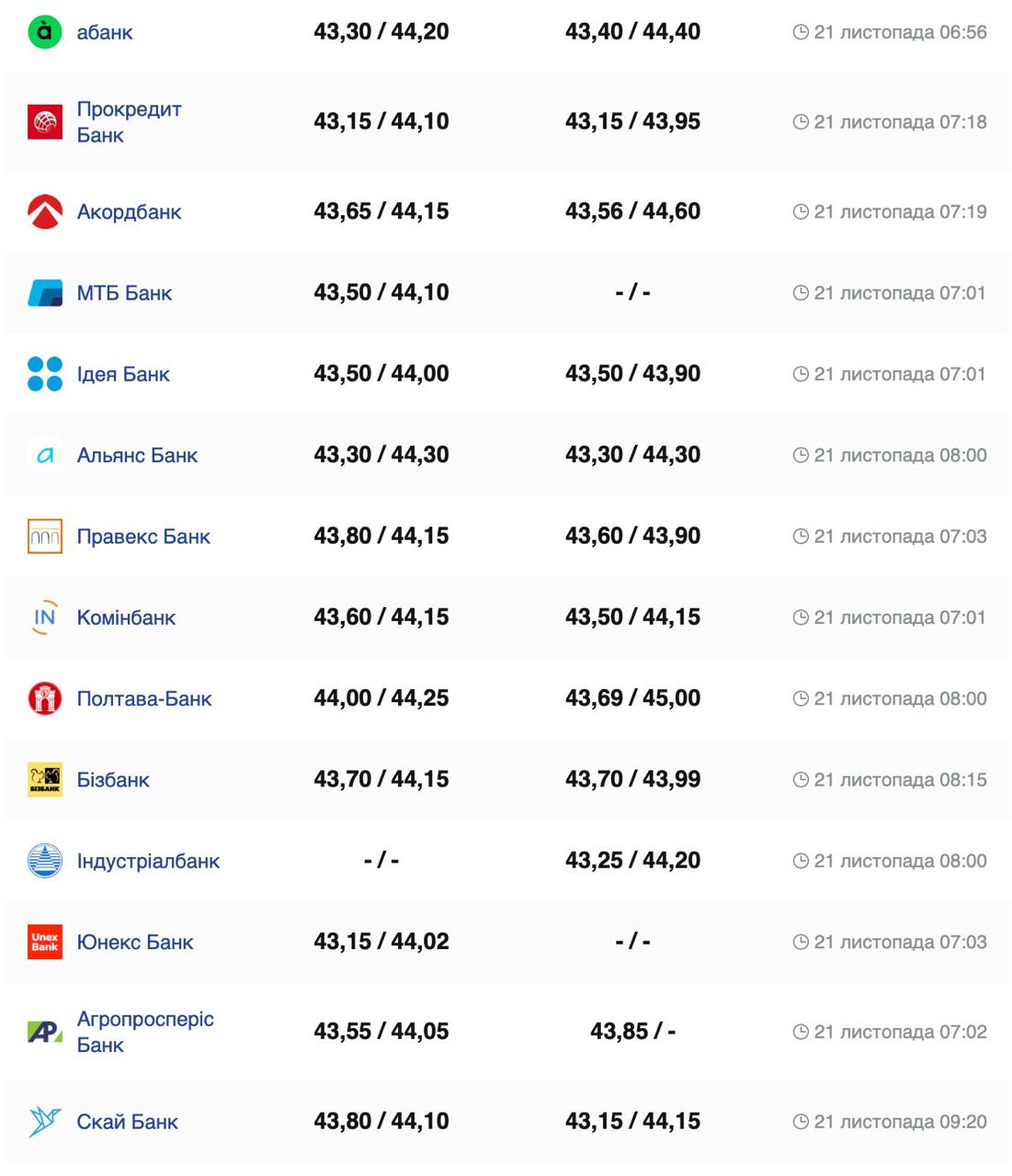Screen dimensions: 1012x1176
Task: Click the yellow Бізбанк logo
Action: (x=44, y=780)
